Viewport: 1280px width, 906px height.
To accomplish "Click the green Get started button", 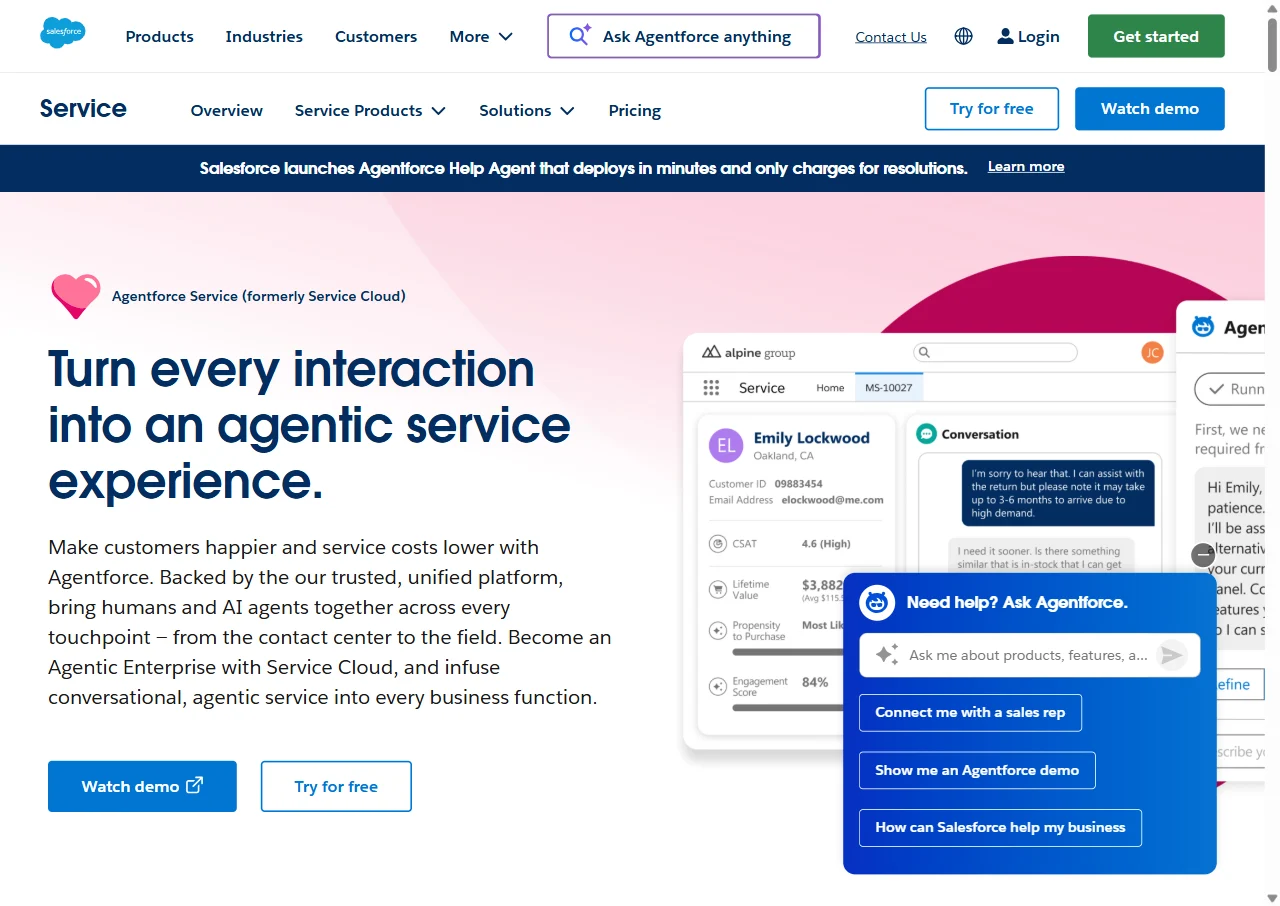I will (x=1156, y=36).
